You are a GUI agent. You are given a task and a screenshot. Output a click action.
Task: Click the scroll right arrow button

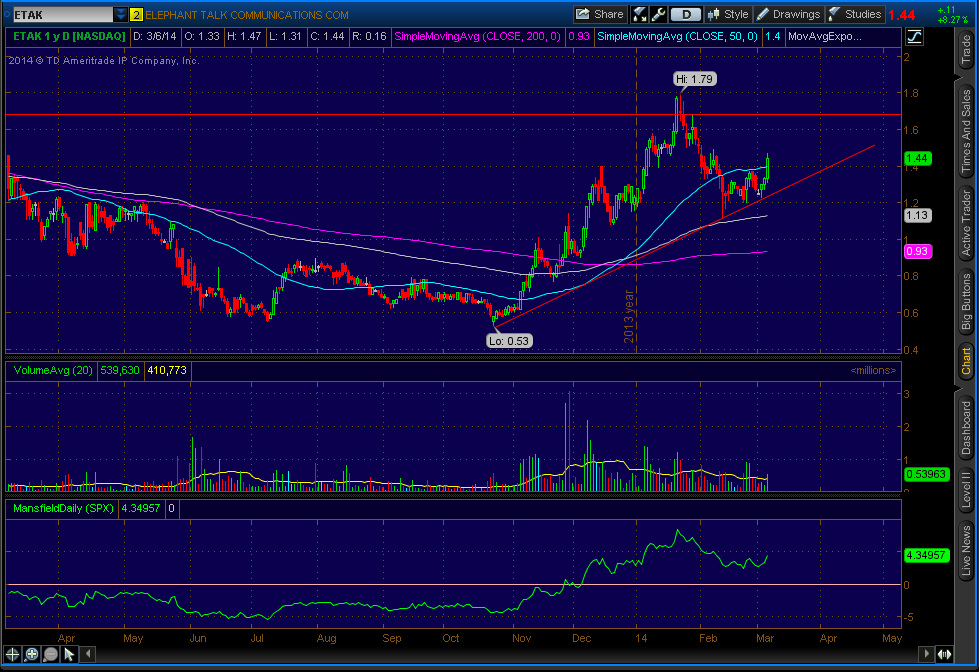(926, 654)
